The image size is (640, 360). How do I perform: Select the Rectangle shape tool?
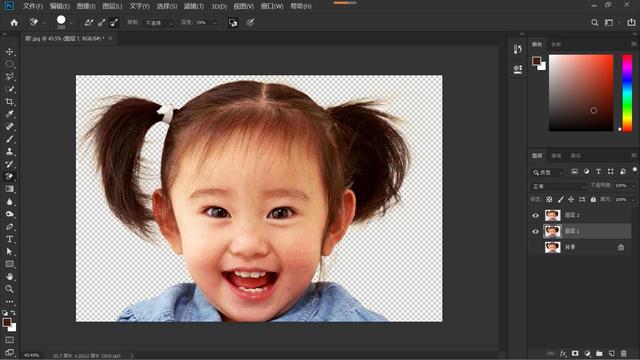coord(9,264)
